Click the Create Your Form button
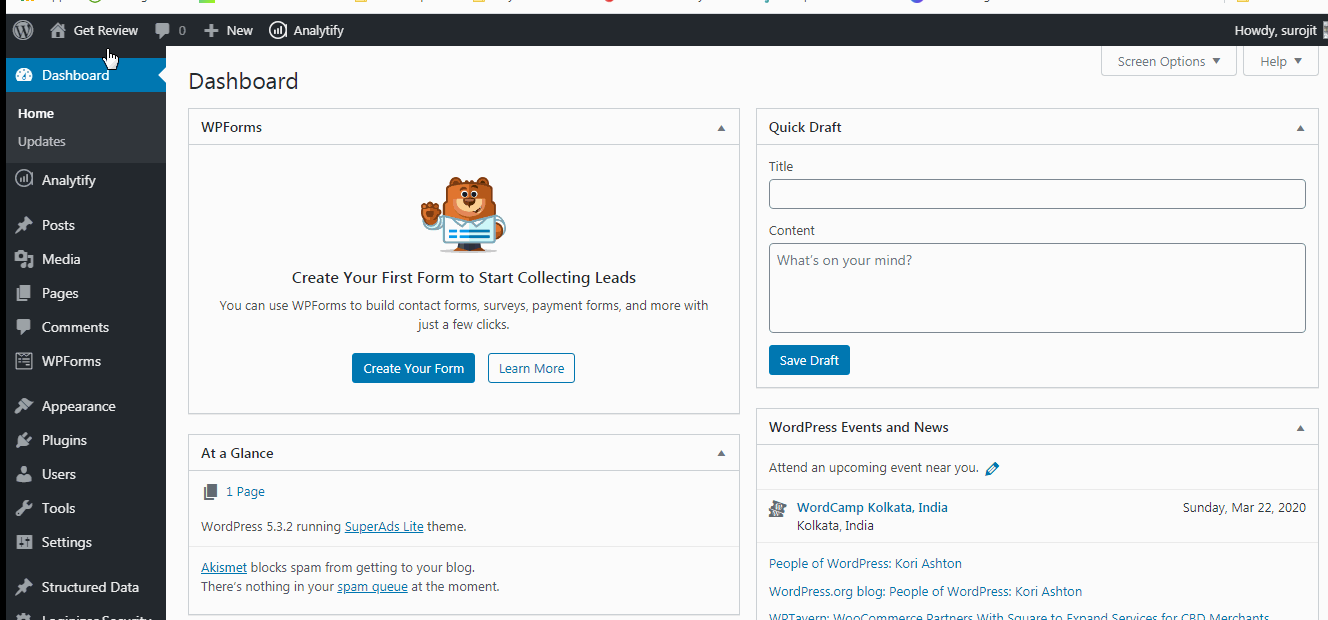Screen dimensions: 1328x620 point(414,368)
